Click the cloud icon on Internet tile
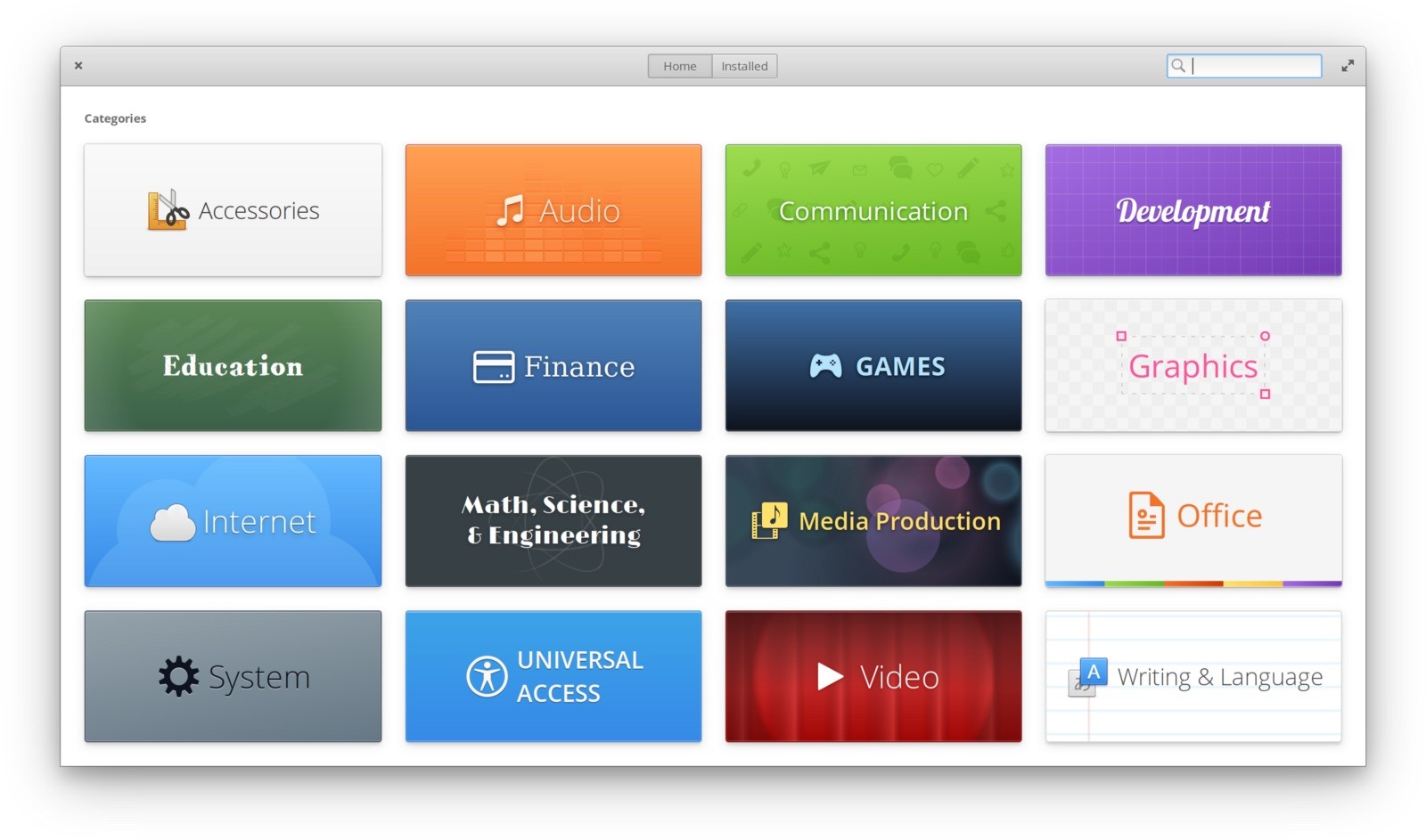 tap(173, 523)
